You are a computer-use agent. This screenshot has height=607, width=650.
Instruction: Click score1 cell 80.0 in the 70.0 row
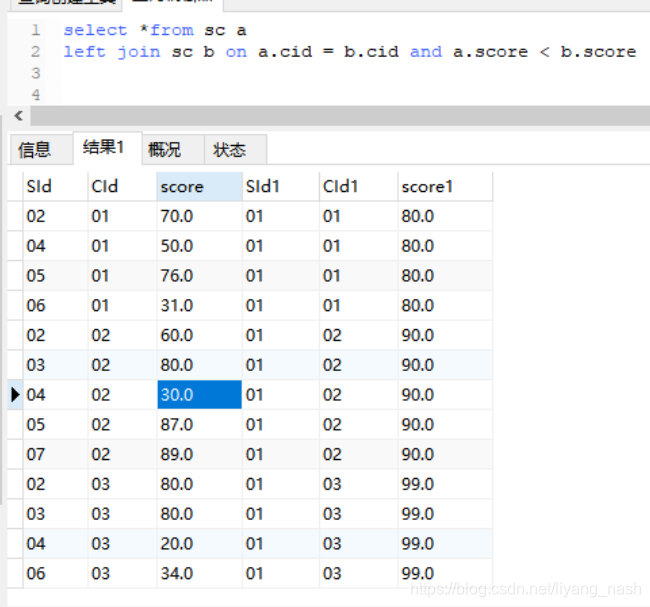tap(445, 216)
